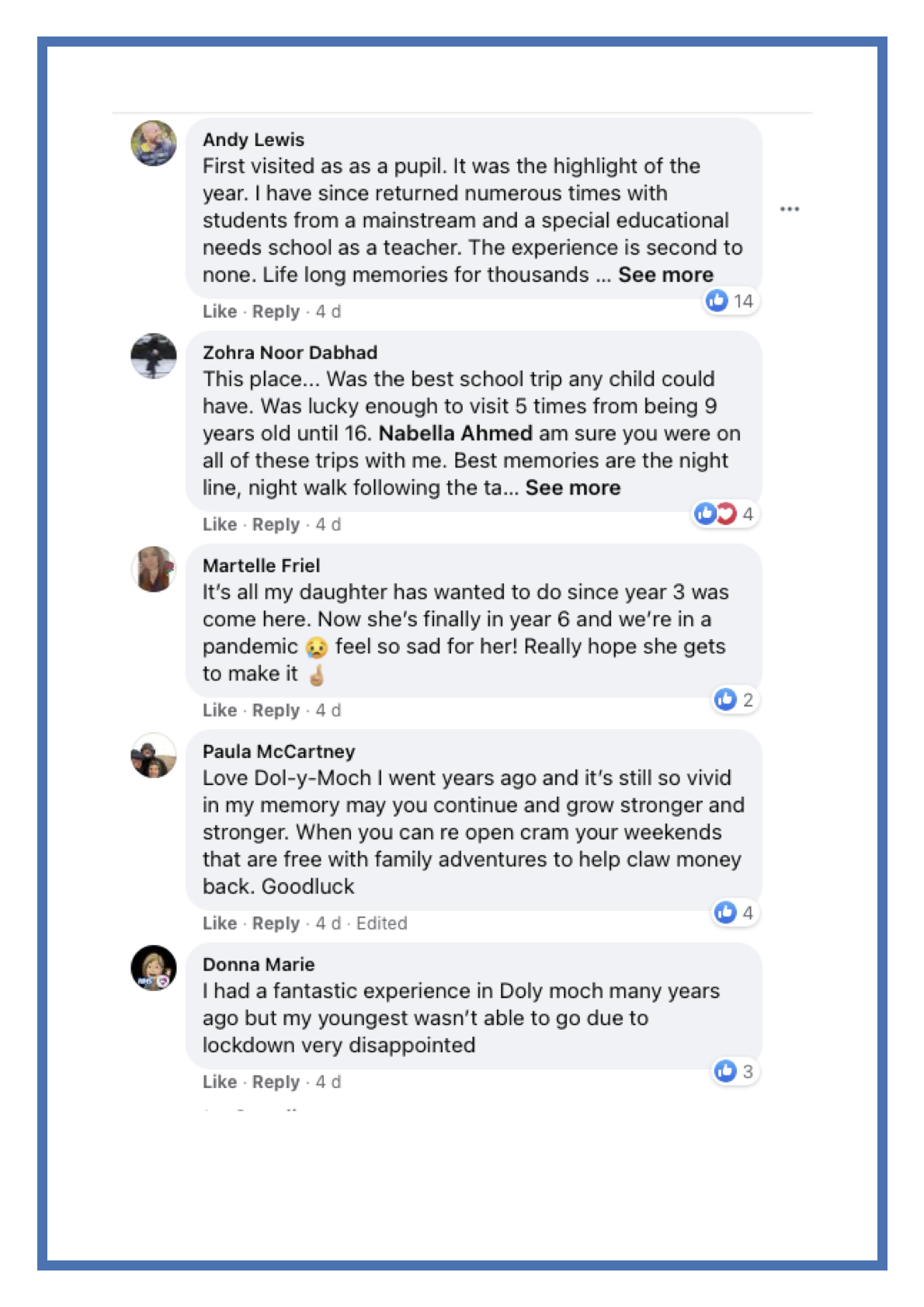Reply to Martelle Friel's comment
The width and height of the screenshot is (924, 1307).
tap(276, 711)
